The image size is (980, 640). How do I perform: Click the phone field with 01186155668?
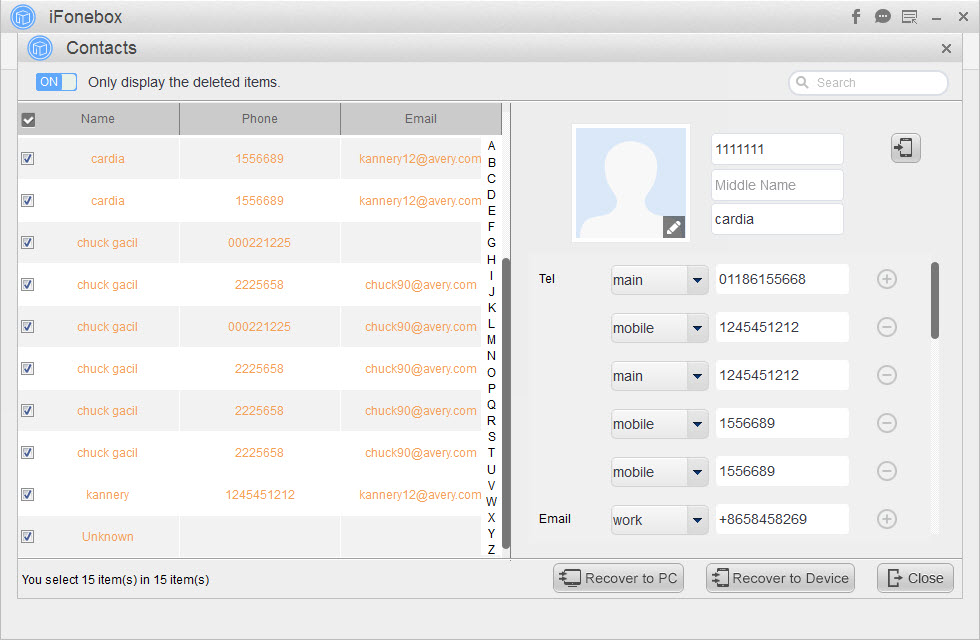[782, 279]
